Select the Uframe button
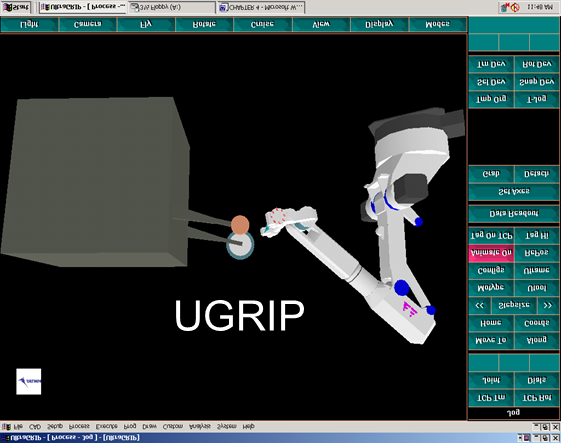 [x=537, y=271]
